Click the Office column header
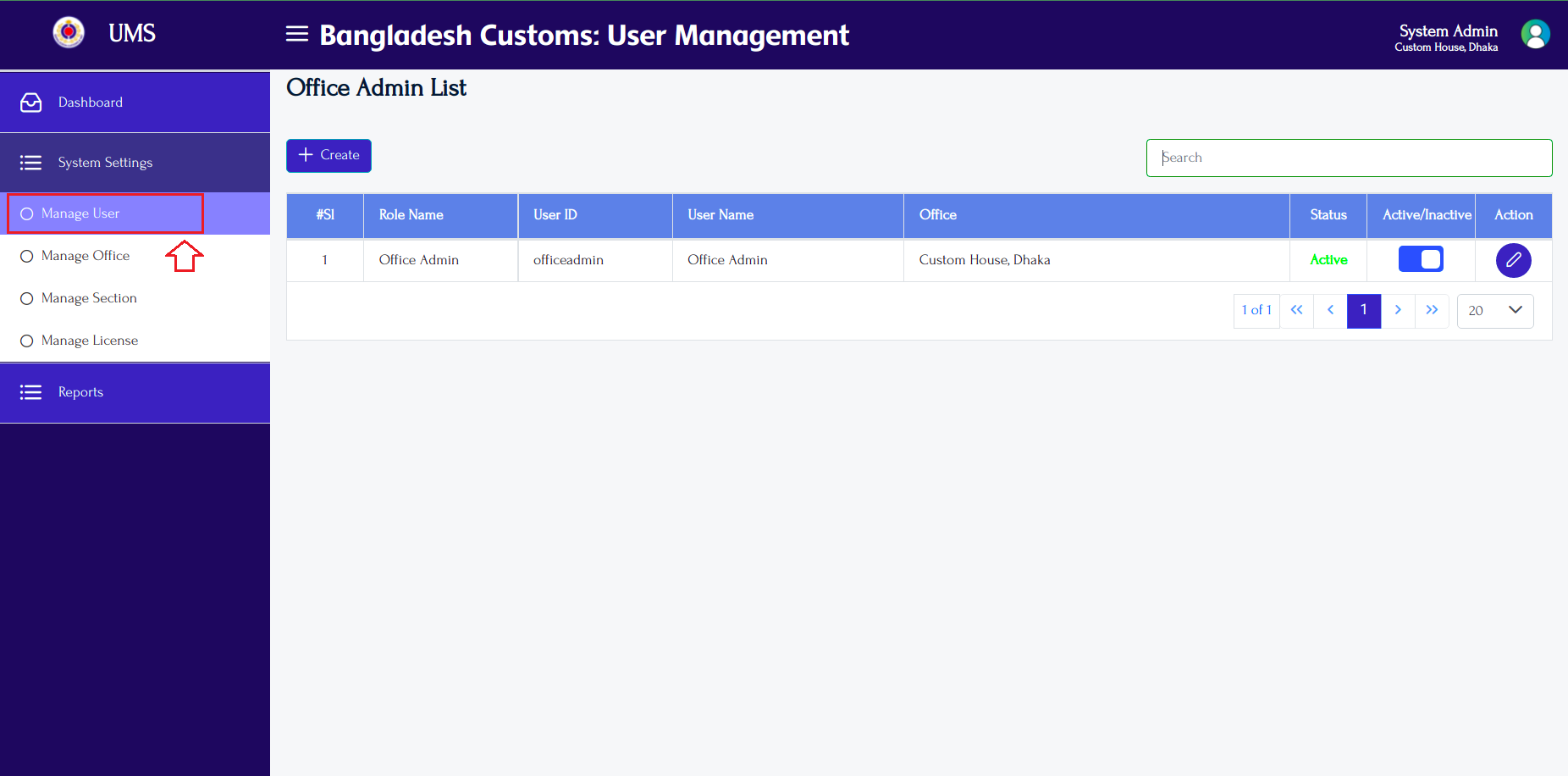The height and width of the screenshot is (776, 1568). pyautogui.click(x=1096, y=215)
